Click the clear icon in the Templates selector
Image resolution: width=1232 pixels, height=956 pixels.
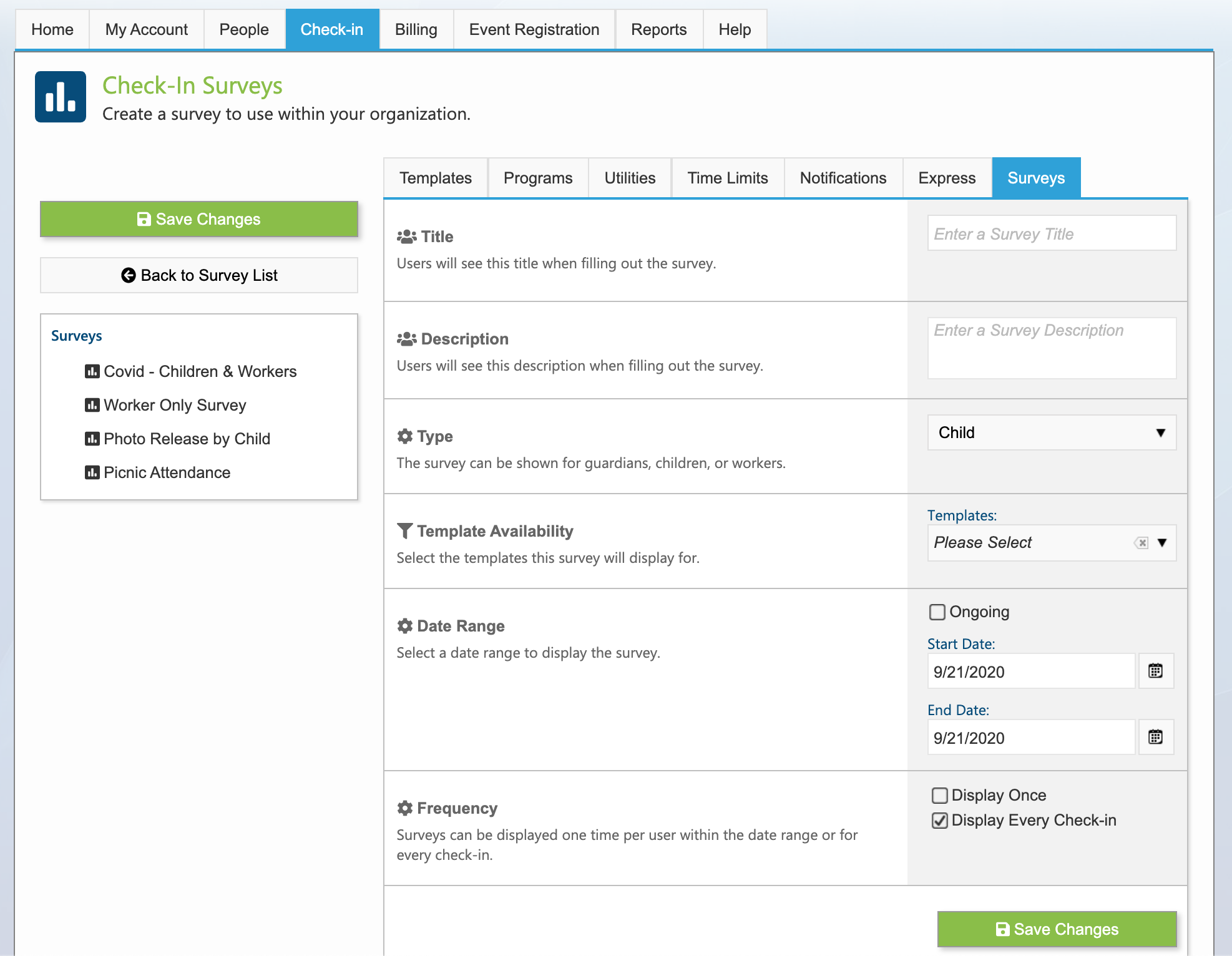1142,542
